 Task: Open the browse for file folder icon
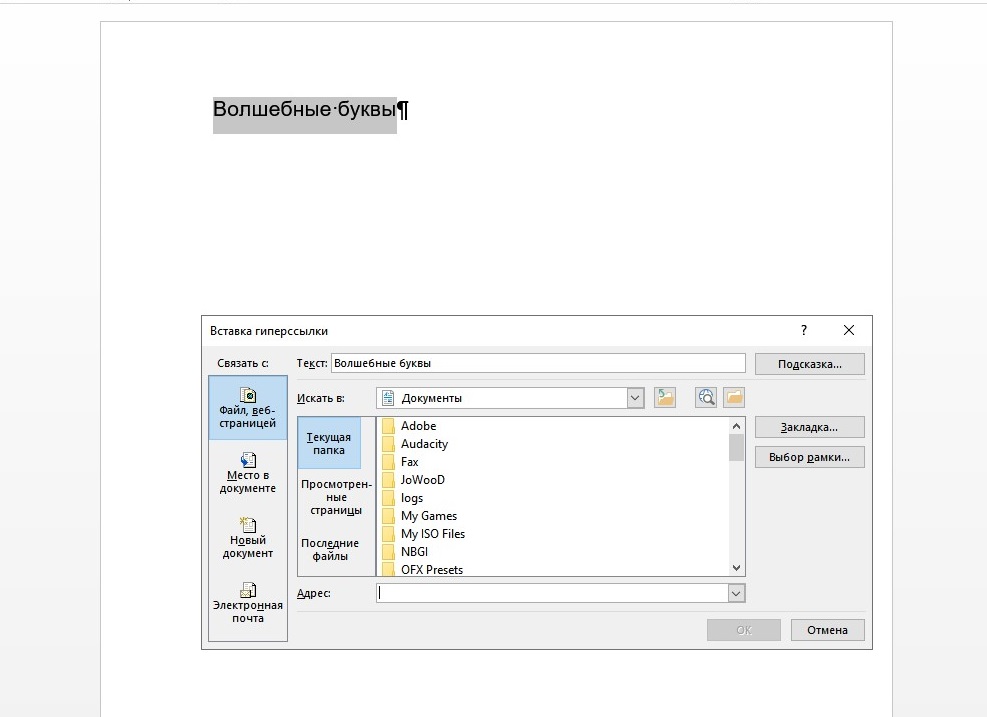tap(734, 398)
